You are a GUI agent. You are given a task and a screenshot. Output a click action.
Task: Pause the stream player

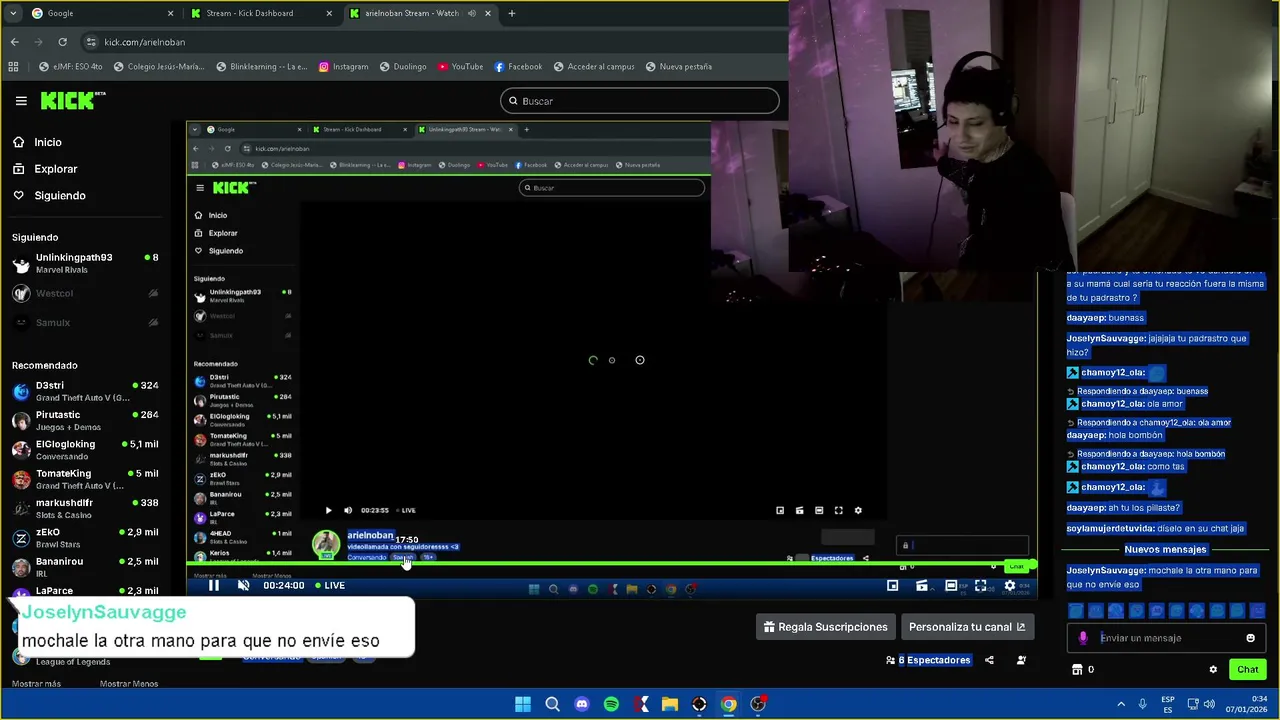pos(214,586)
